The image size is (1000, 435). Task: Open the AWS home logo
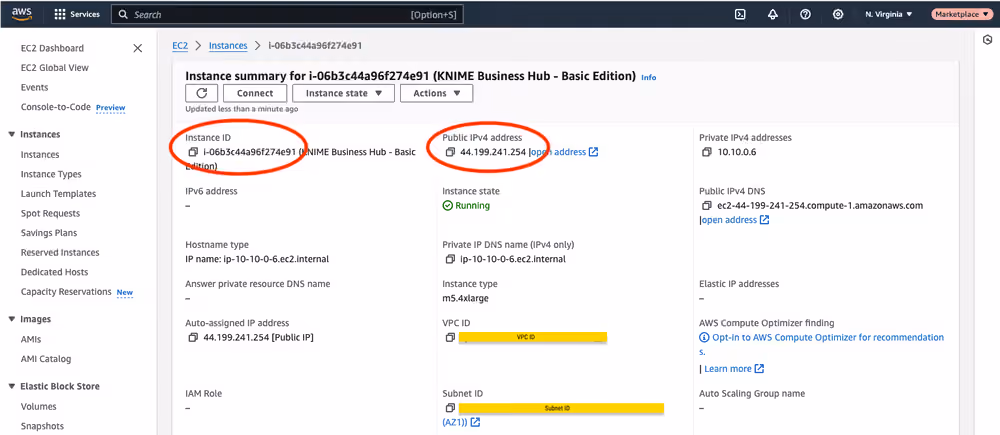click(x=22, y=14)
